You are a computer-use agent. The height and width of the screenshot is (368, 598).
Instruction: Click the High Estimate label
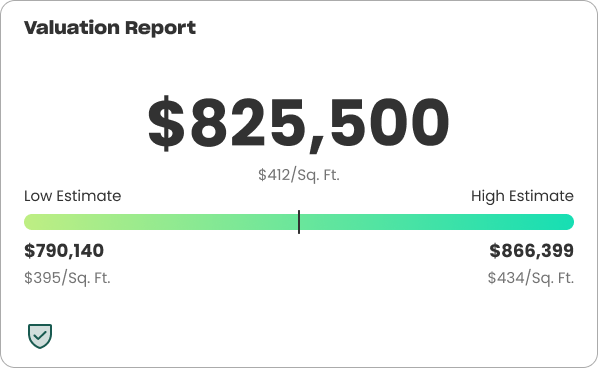coord(522,196)
